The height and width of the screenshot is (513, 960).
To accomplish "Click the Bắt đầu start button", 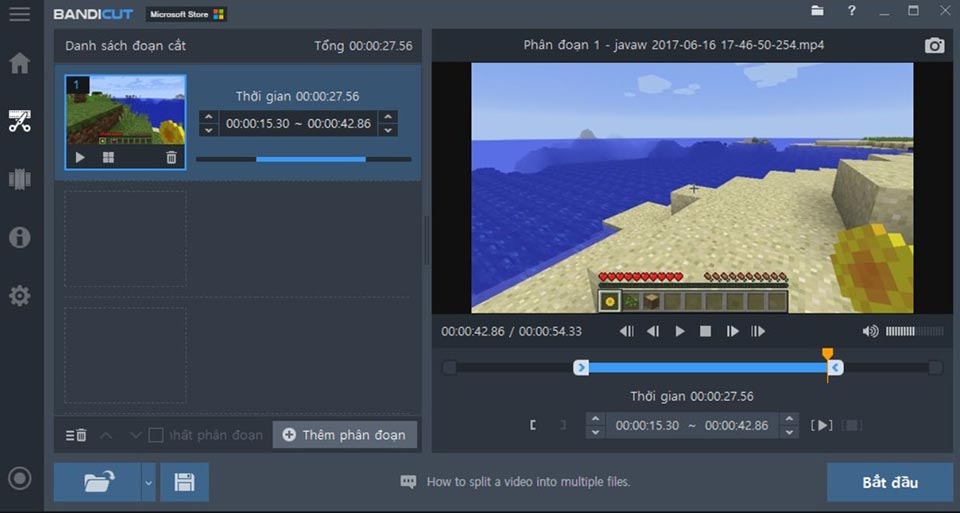I will 890,482.
